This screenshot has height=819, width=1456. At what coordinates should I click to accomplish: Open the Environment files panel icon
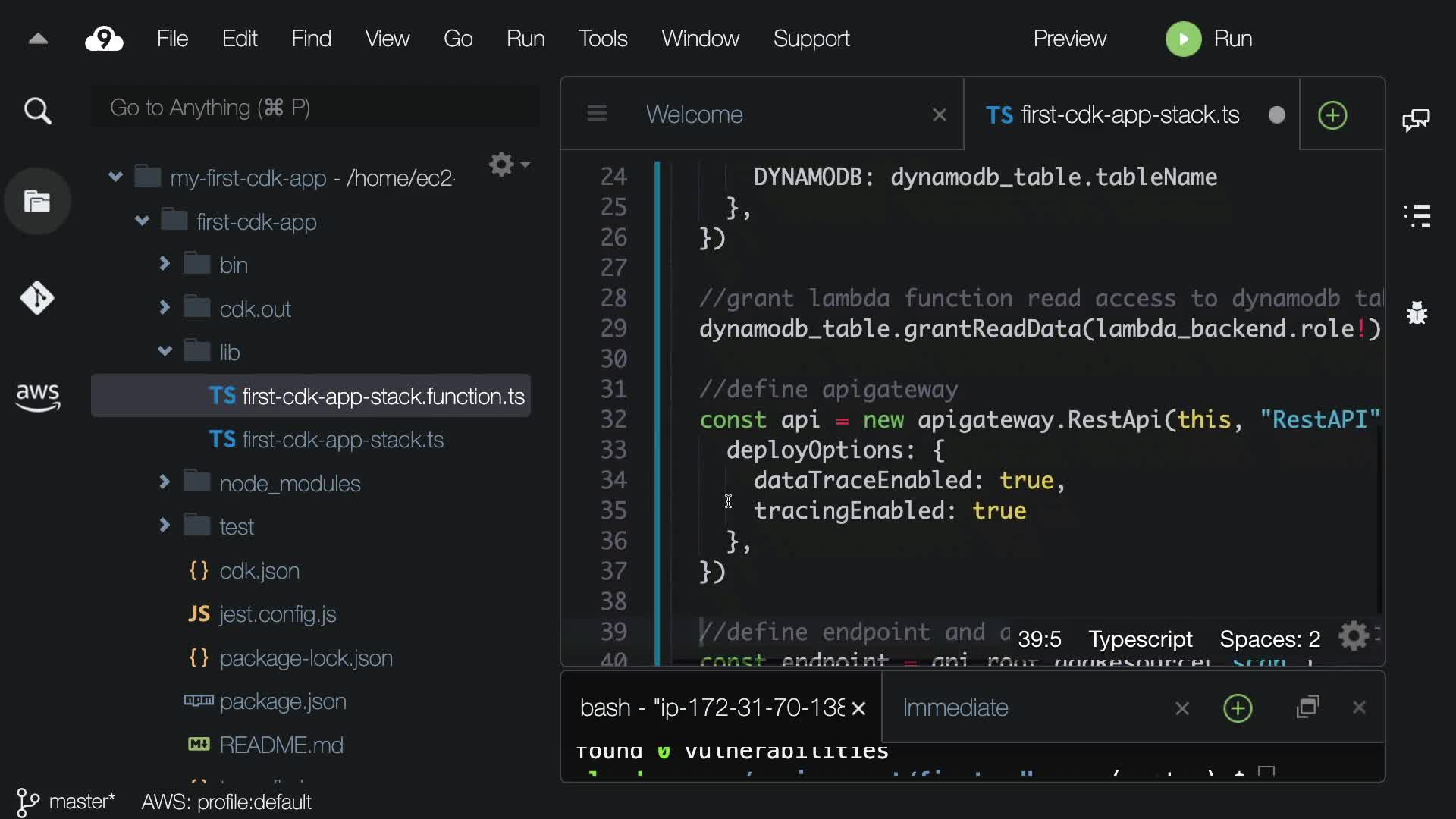click(x=37, y=202)
